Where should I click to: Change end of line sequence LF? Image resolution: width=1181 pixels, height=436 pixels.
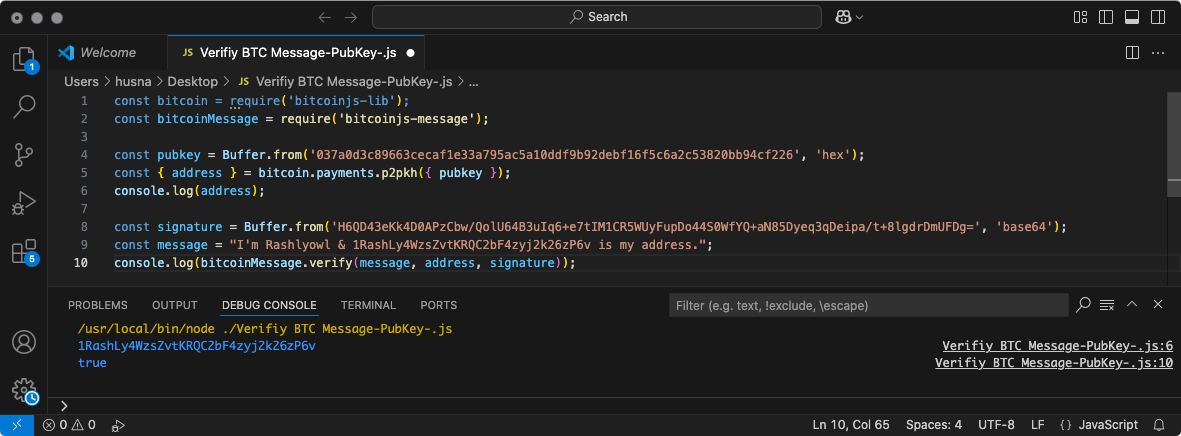(x=1037, y=425)
